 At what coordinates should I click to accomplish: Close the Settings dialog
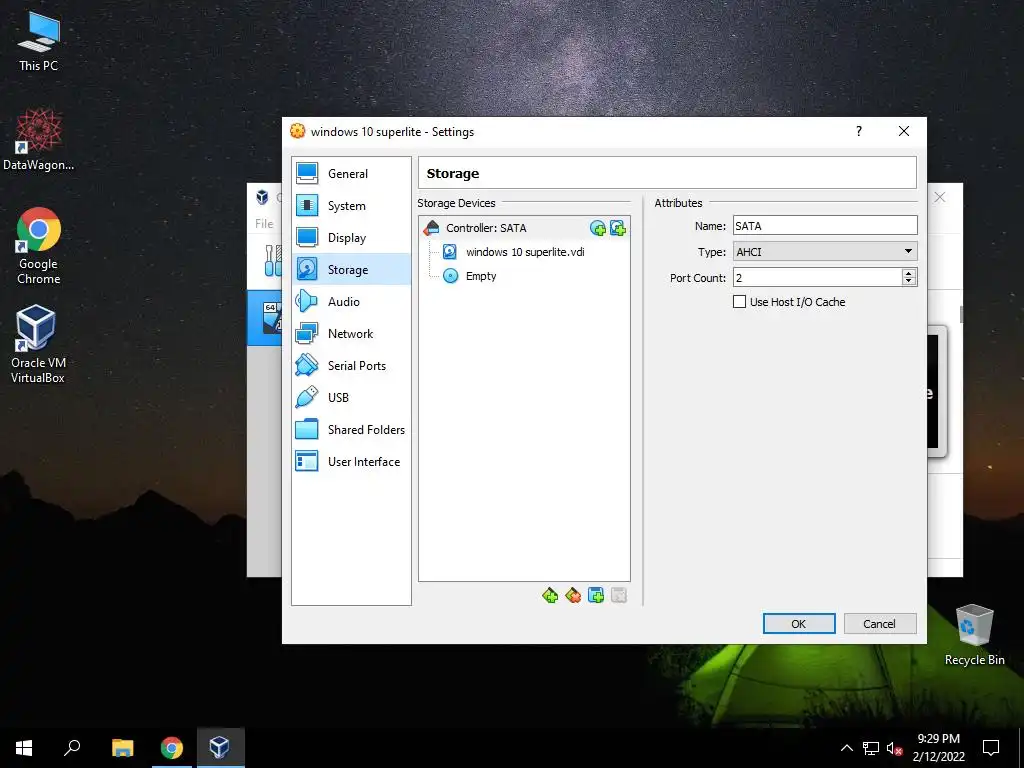(x=904, y=131)
